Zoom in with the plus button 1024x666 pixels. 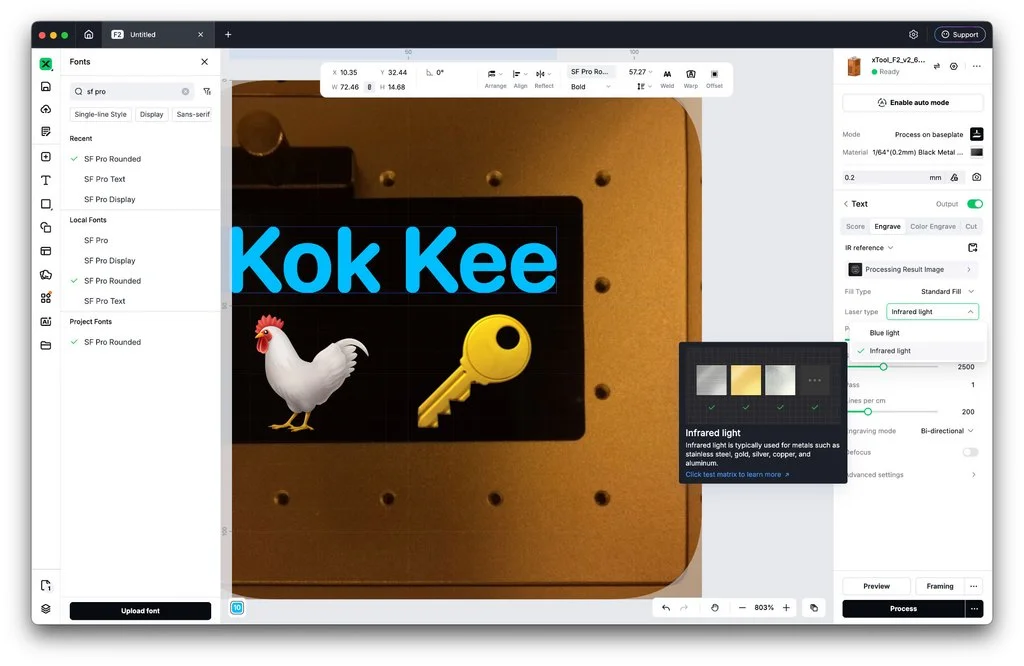786,608
